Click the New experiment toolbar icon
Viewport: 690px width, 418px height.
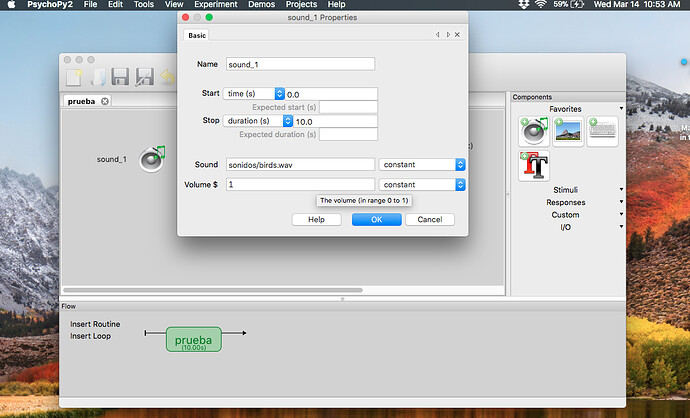pyautogui.click(x=73, y=77)
